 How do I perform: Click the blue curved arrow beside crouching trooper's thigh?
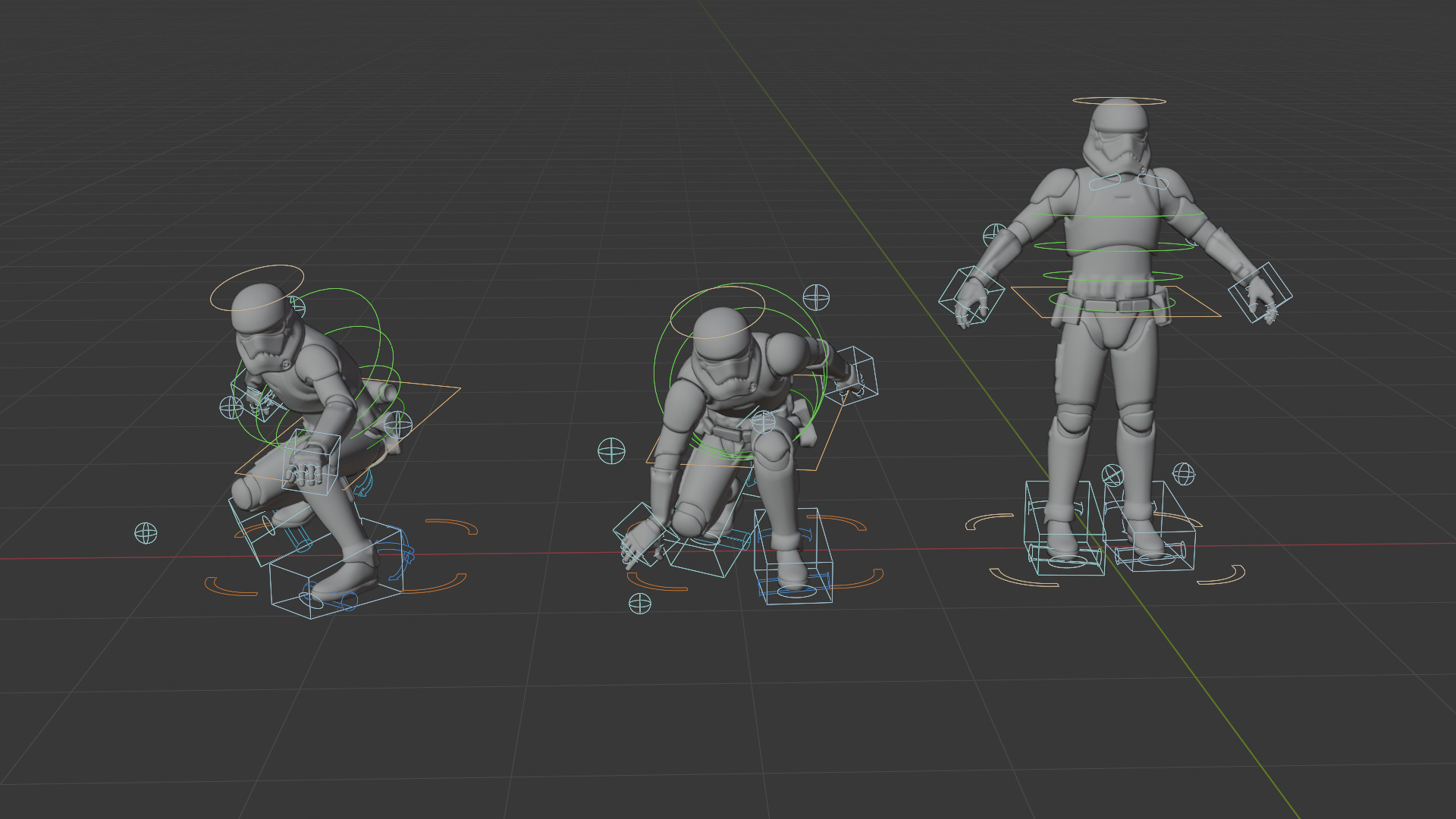365,484
